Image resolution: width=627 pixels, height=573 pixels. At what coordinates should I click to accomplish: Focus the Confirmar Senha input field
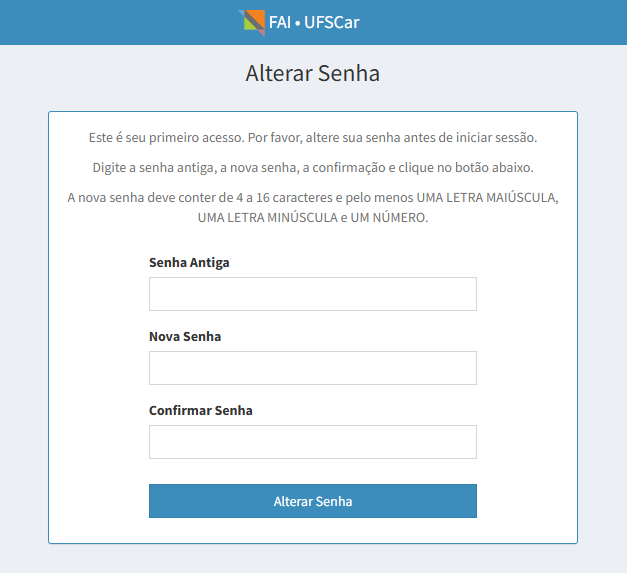tap(313, 442)
